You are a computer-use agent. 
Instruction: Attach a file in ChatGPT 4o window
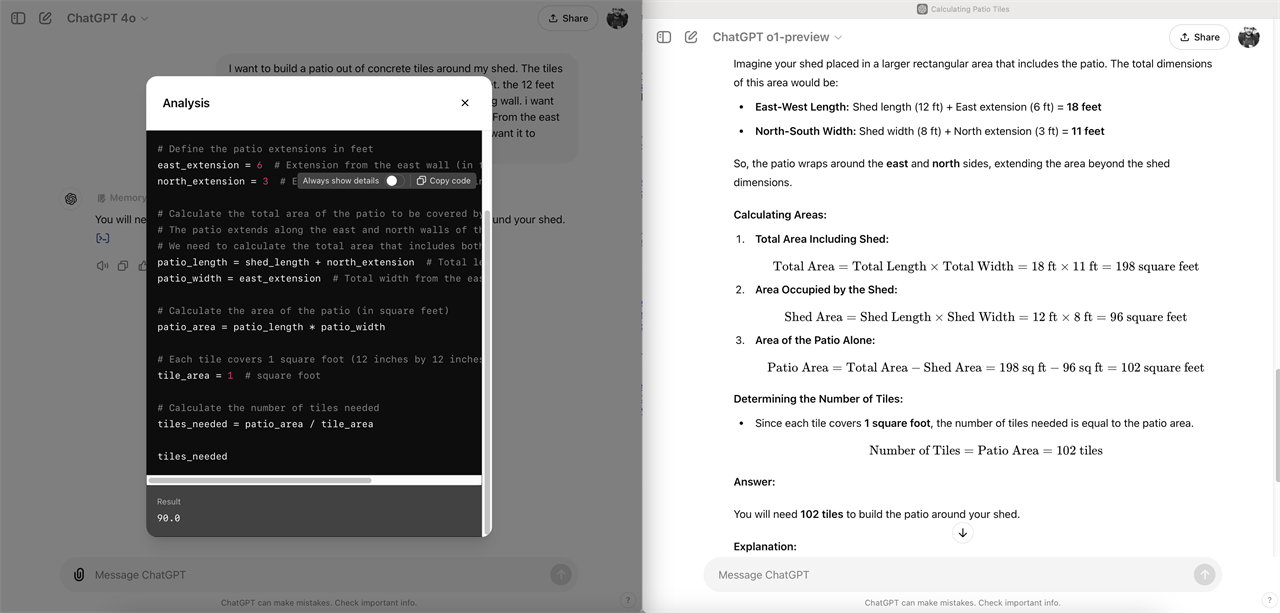click(78, 575)
